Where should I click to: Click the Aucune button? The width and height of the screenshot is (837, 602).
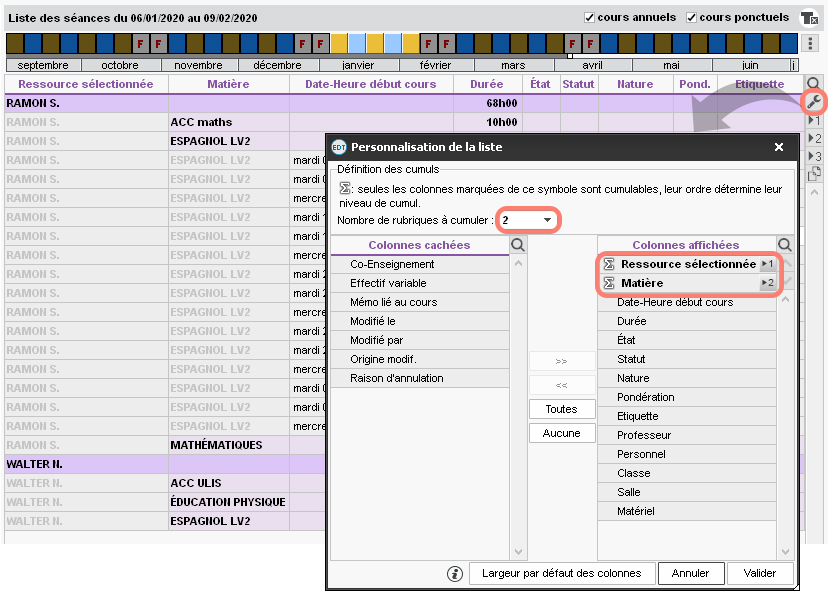562,433
